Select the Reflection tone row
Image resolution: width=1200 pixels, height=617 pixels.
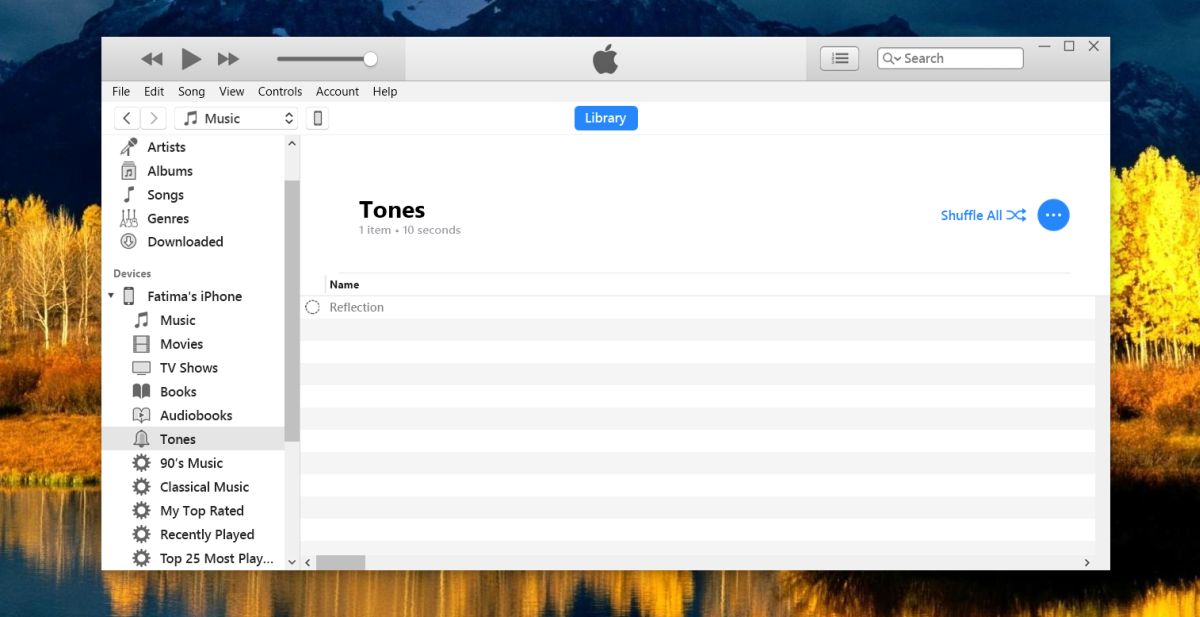click(x=698, y=307)
